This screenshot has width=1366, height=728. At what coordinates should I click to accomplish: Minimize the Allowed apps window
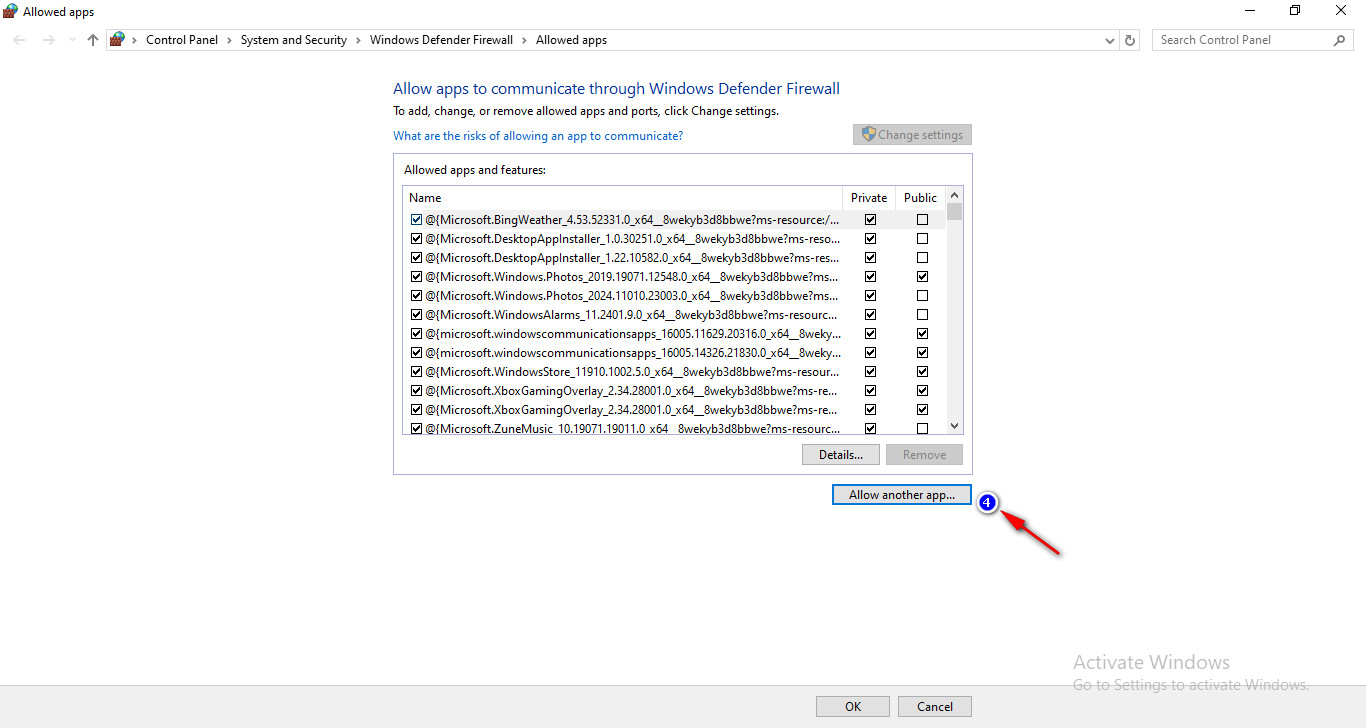1250,10
